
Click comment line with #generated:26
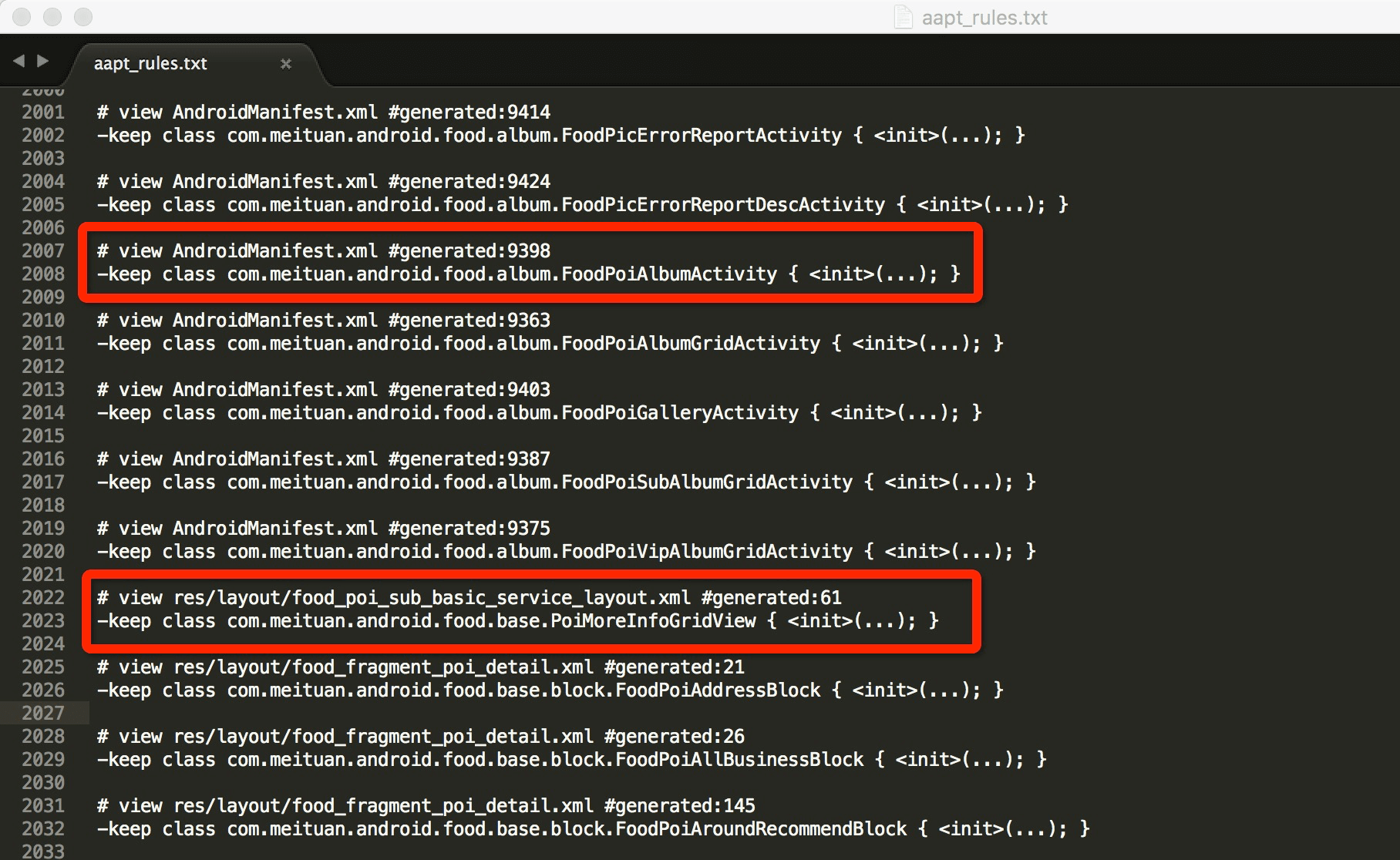pos(421,737)
